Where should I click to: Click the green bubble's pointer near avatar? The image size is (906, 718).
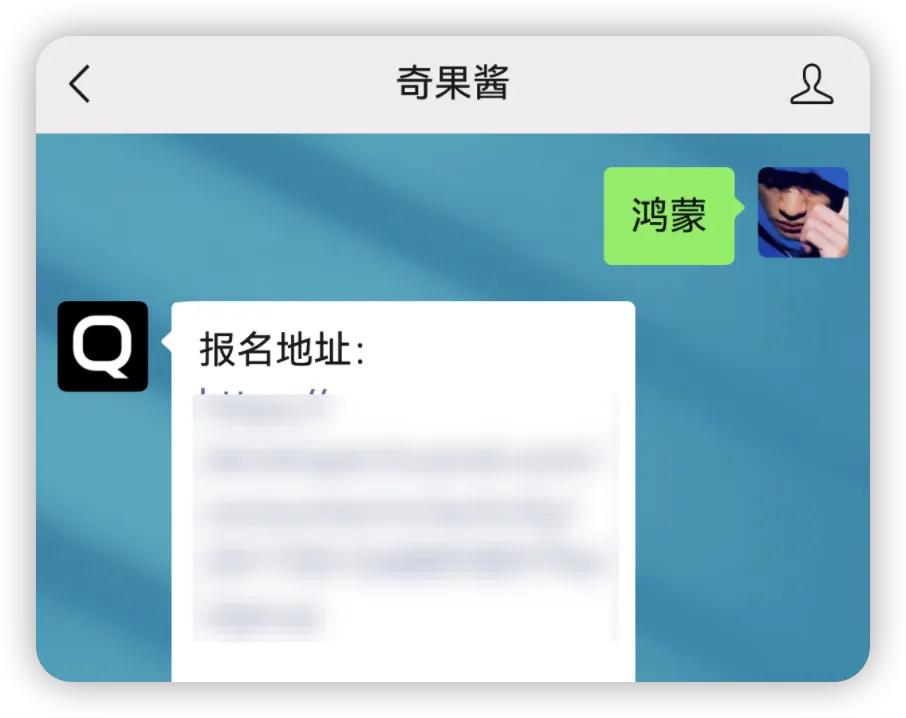coord(740,207)
